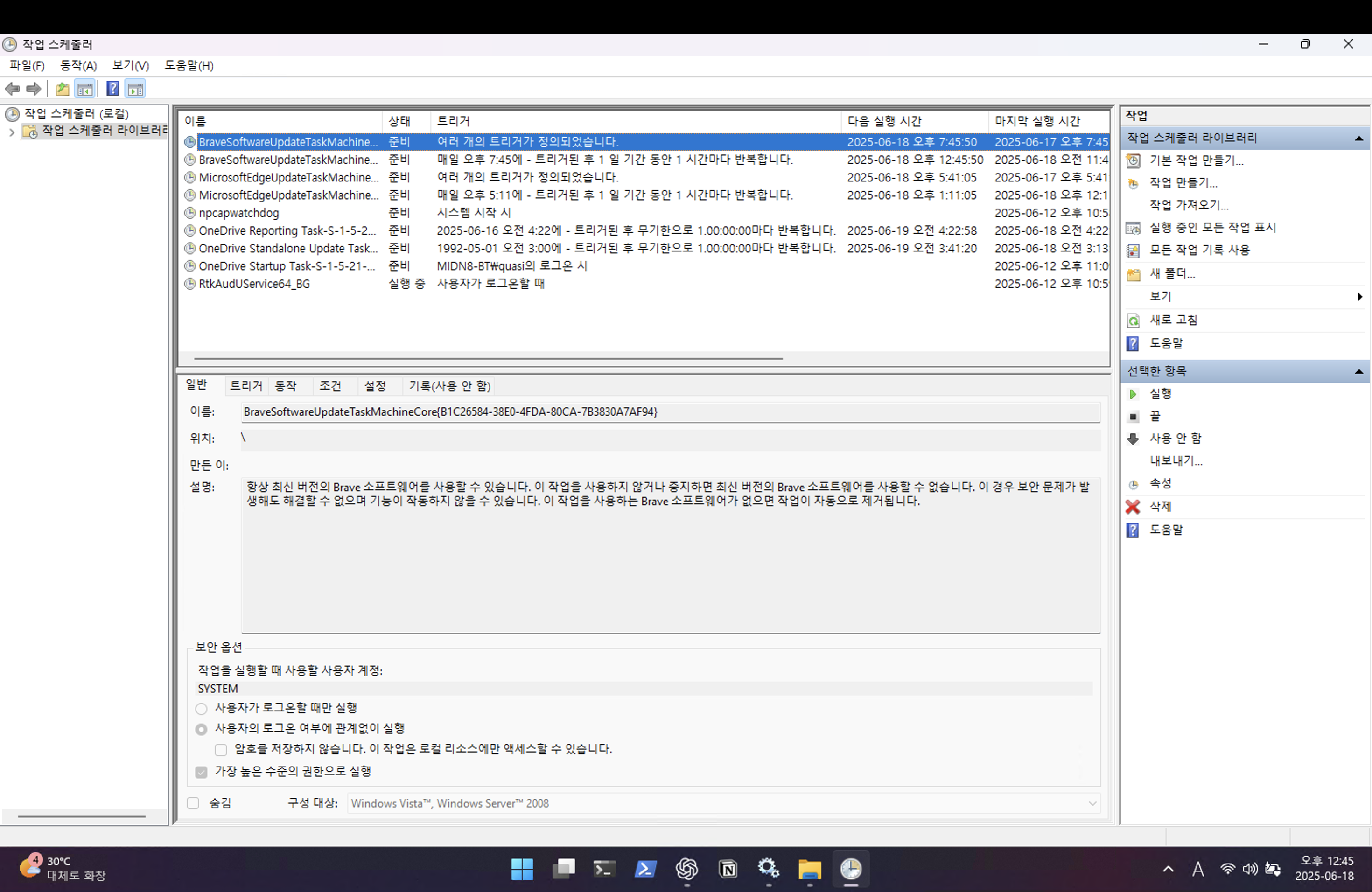Toggle the 숨김 checkbox
Screen dimensions: 1372x892
[193, 803]
